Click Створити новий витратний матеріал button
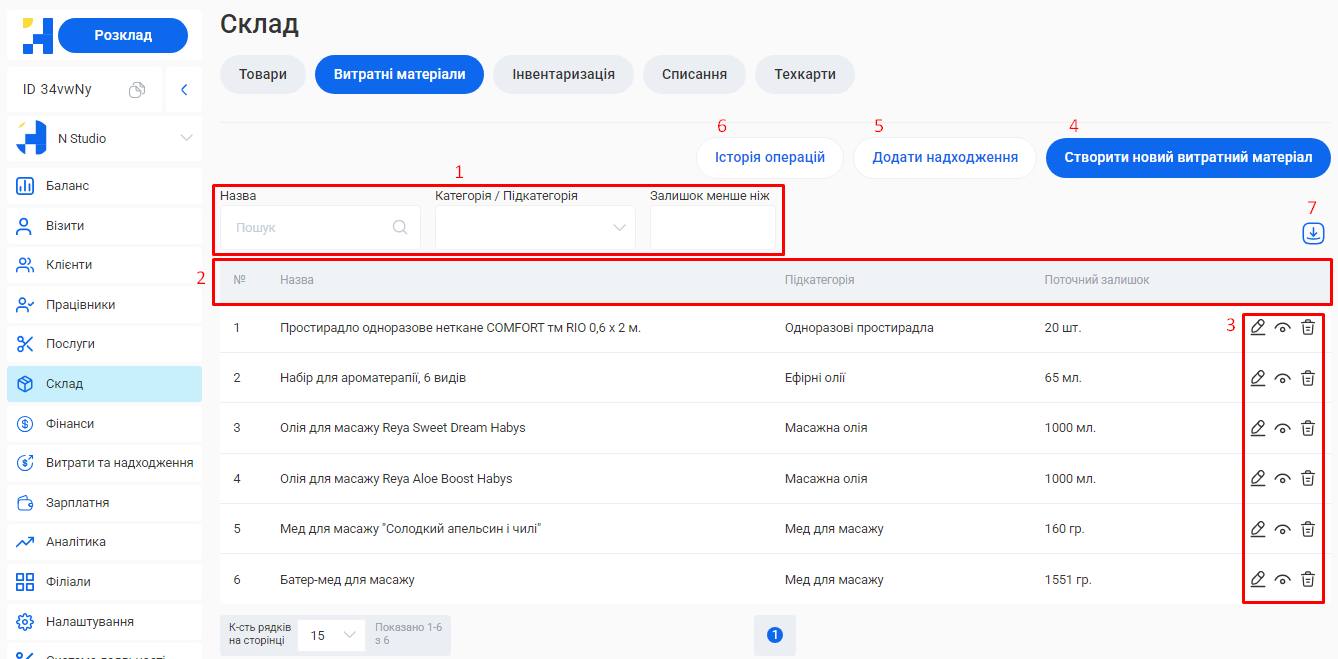The height and width of the screenshot is (659, 1338). click(1188, 158)
